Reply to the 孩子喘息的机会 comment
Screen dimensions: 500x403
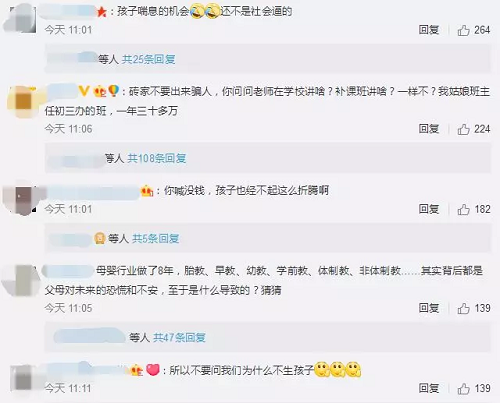429,30
